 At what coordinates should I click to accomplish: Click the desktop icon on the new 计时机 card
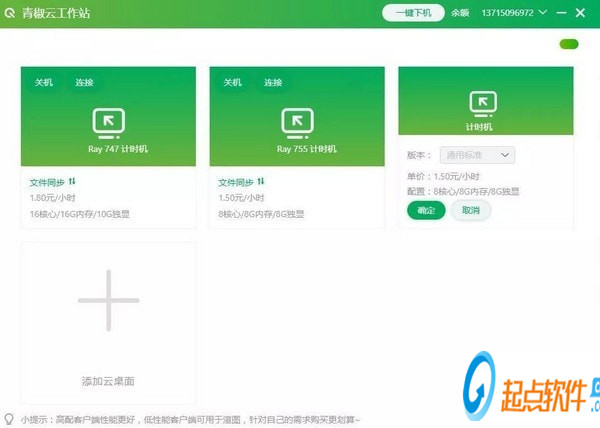point(483,104)
